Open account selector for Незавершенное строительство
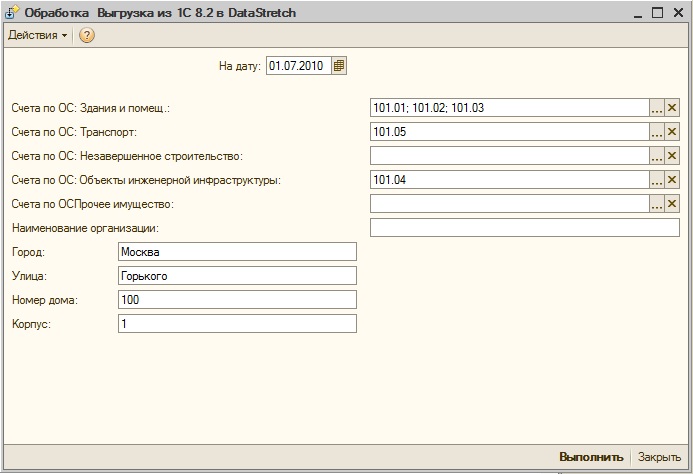693x474 pixels. pos(656,156)
